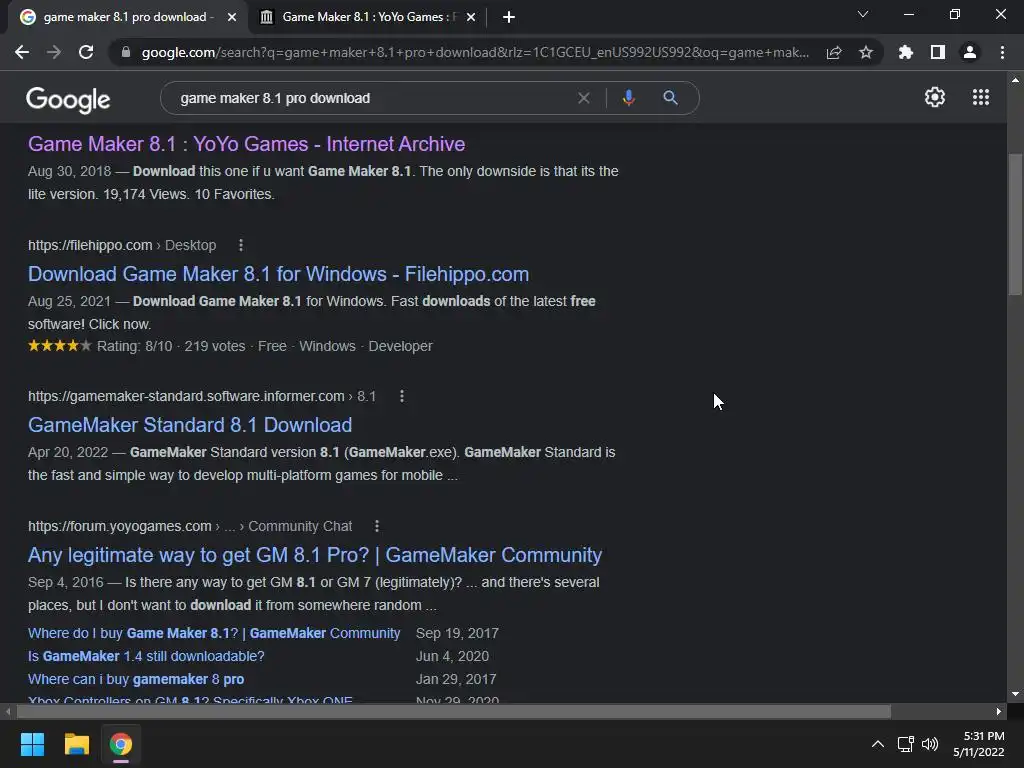This screenshot has width=1024, height=768.
Task: Click the browser address bar URL
Action: pyautogui.click(x=475, y=52)
